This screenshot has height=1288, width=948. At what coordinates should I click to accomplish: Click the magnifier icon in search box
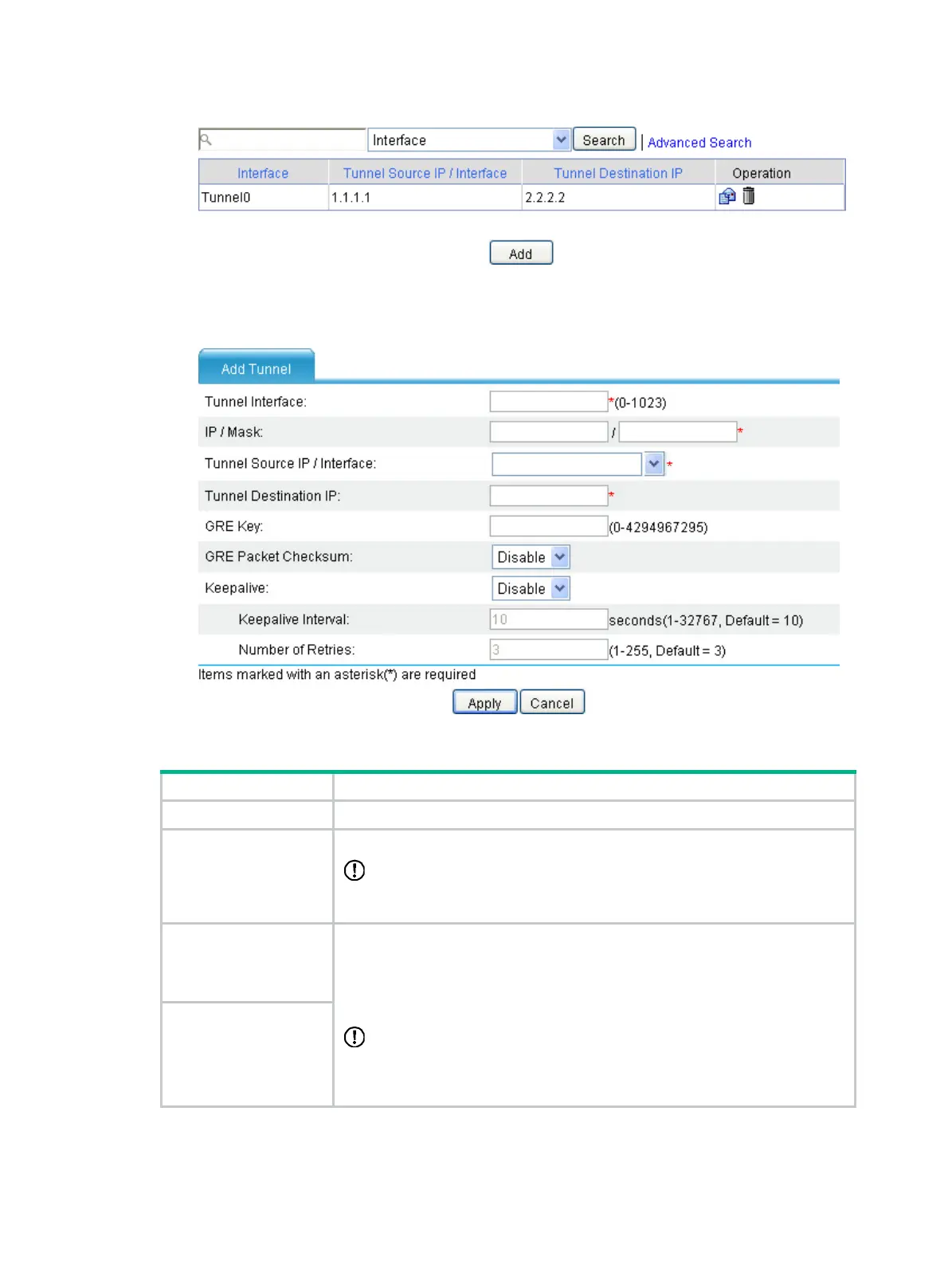[x=206, y=140]
